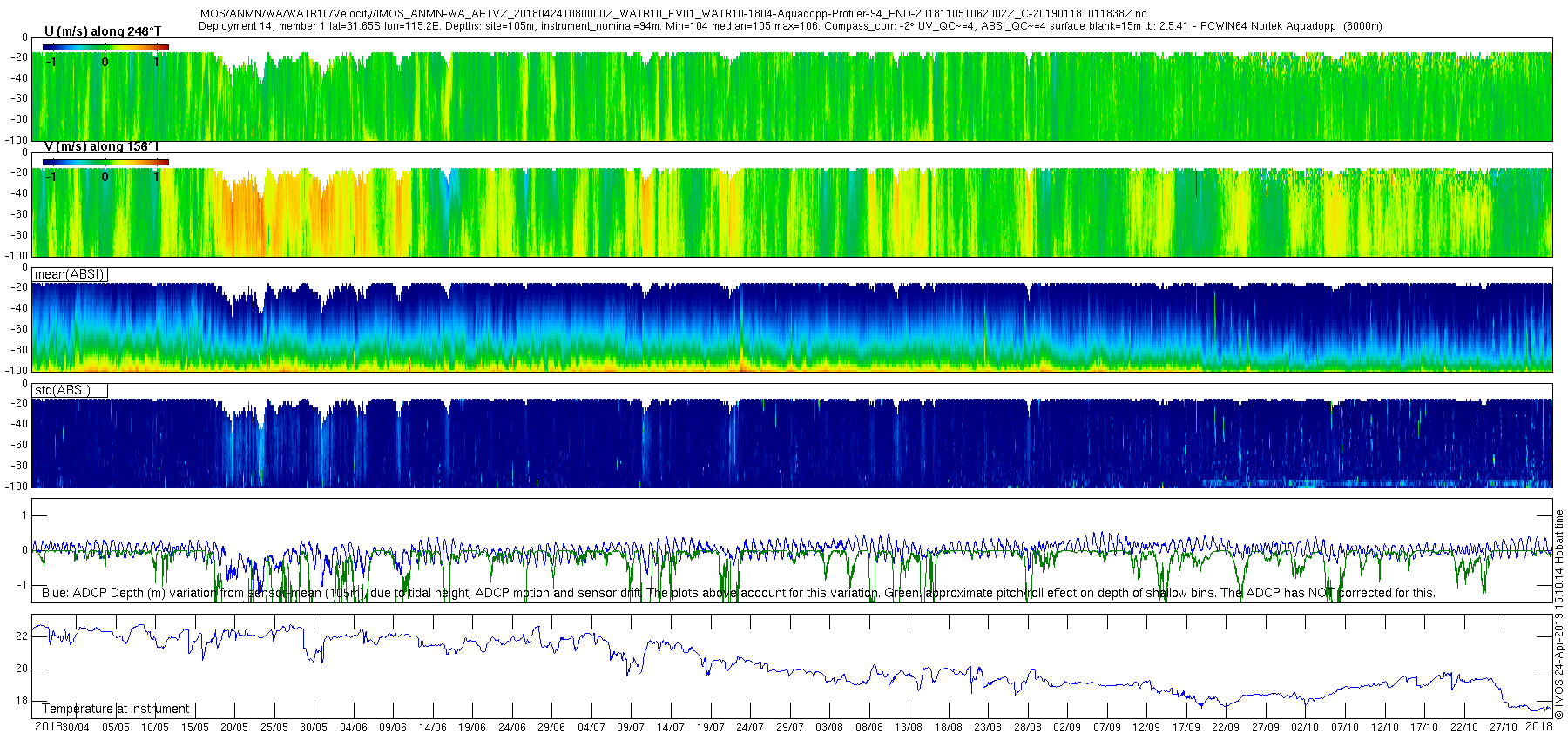Screen dimensions: 1568x740
Task: Click the 22 tick on the temperature axis
Action: pyautogui.click(x=22, y=636)
